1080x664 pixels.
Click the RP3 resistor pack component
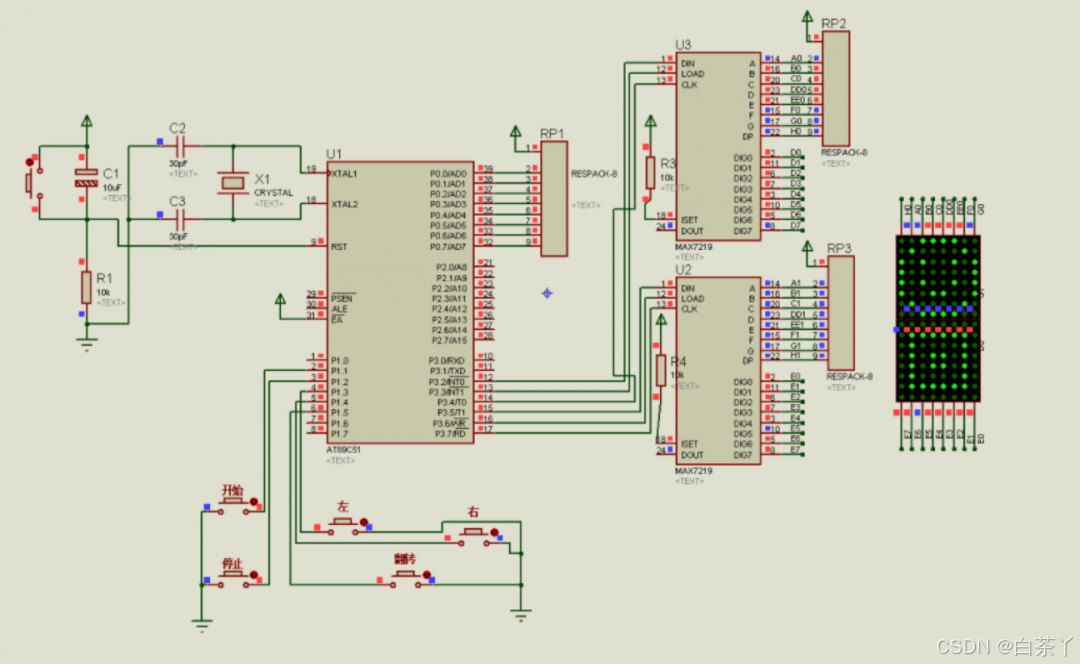point(840,313)
